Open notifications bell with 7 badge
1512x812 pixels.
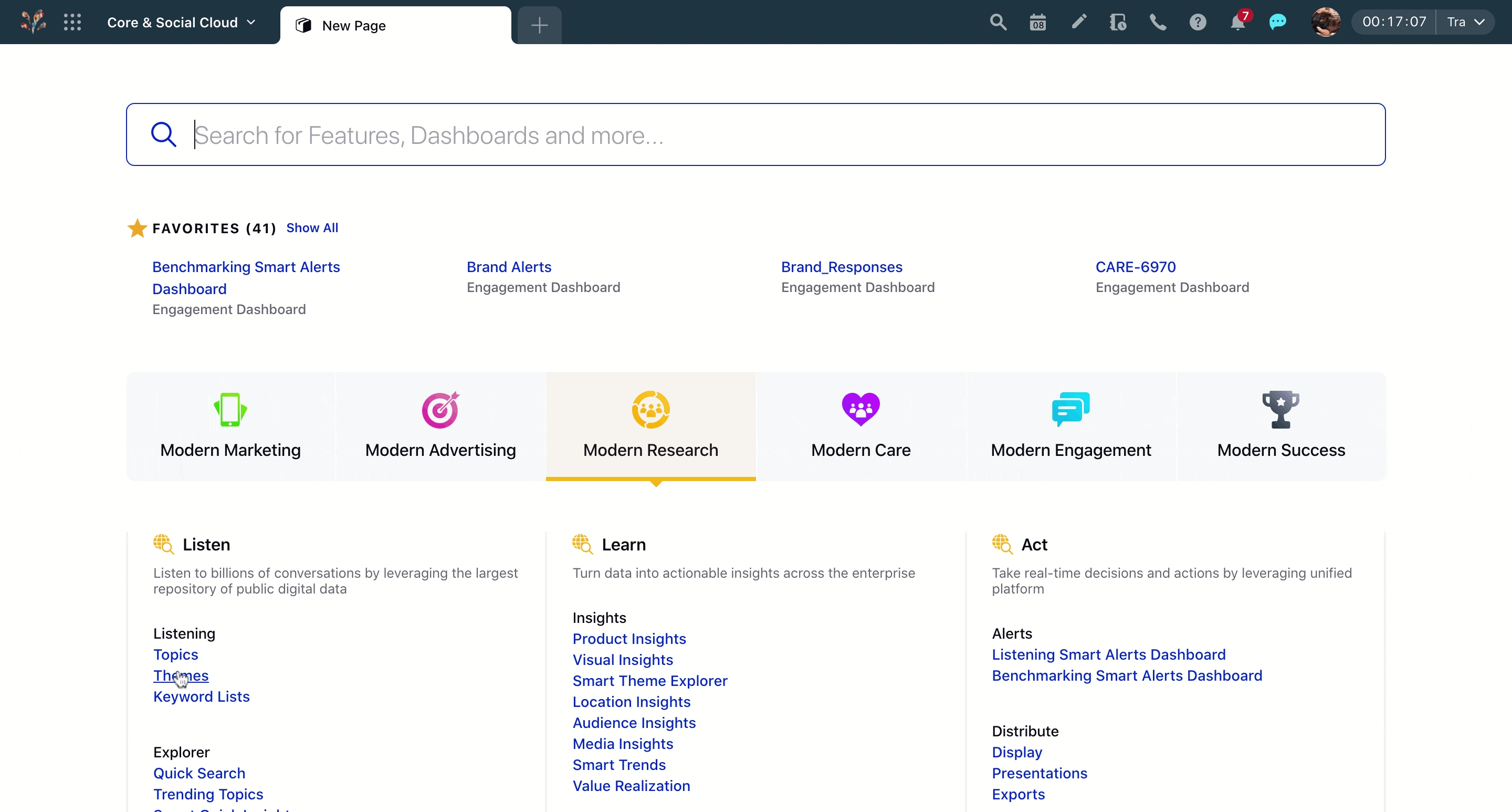click(1238, 22)
